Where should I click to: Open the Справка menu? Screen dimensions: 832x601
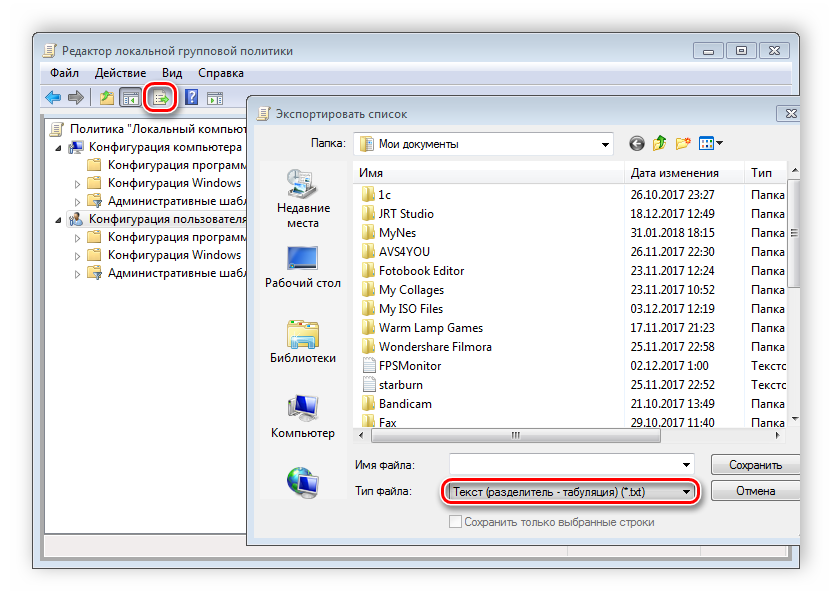coord(221,73)
